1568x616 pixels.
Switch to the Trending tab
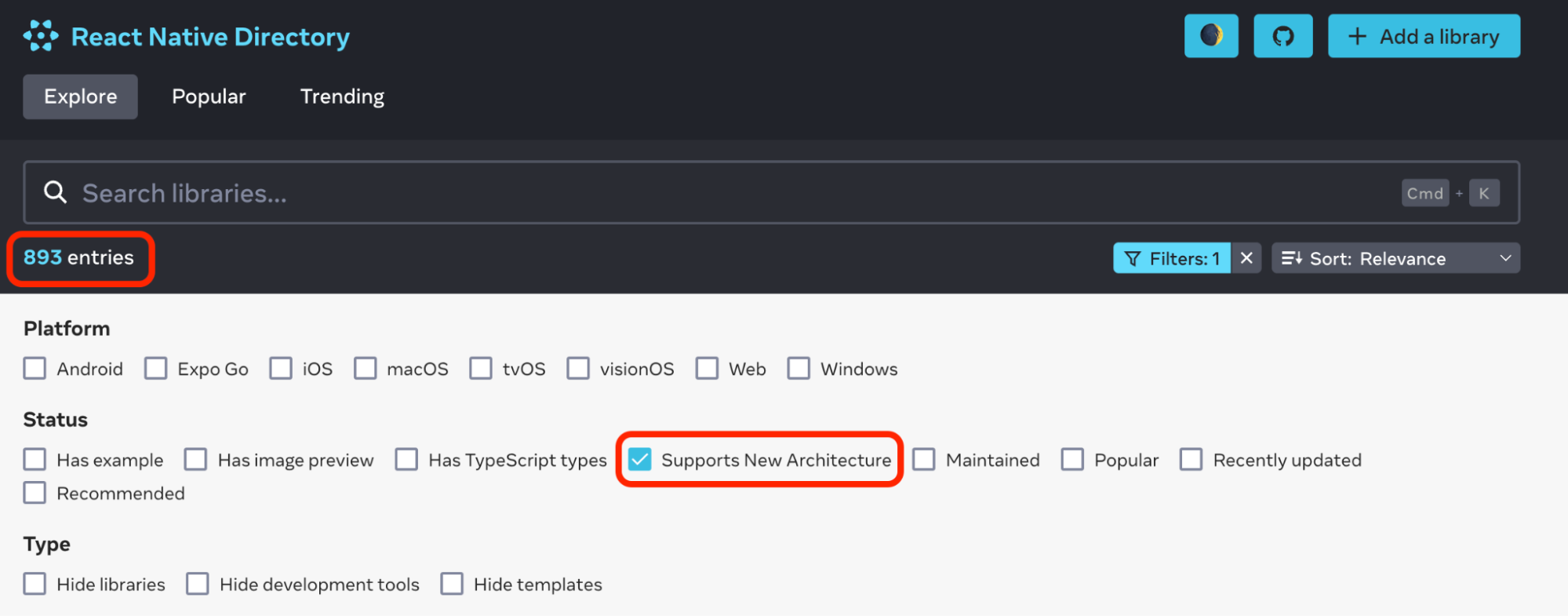[x=342, y=97]
